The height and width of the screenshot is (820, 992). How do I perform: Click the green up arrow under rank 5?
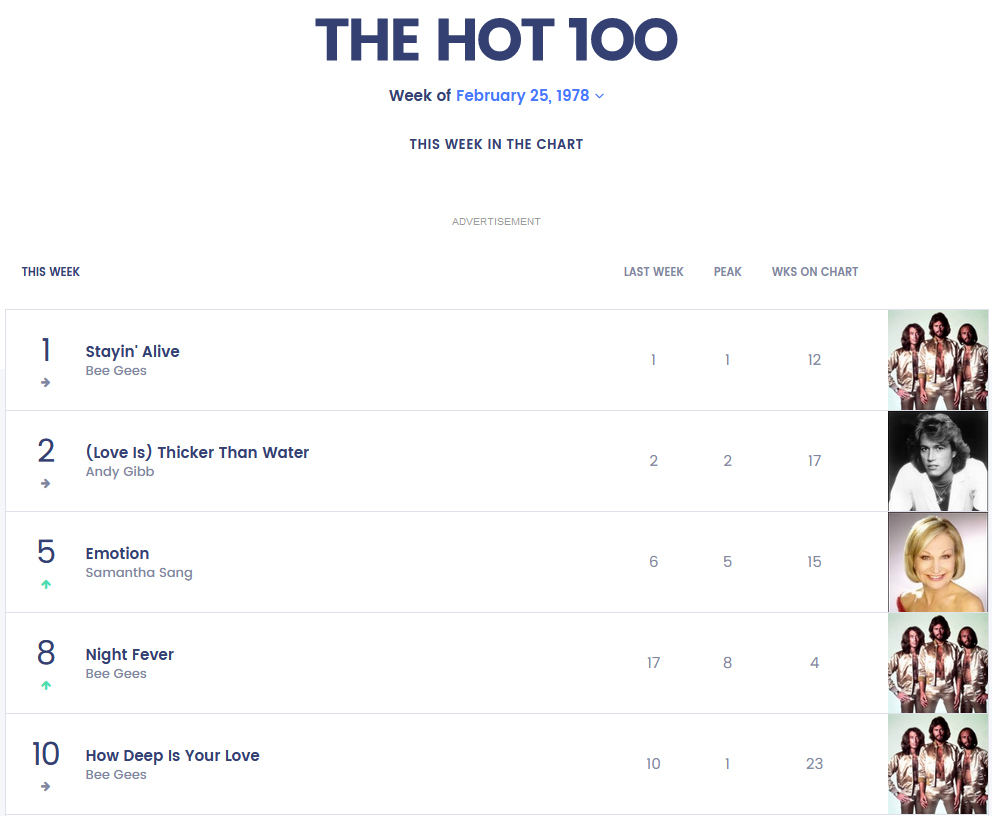tap(46, 585)
